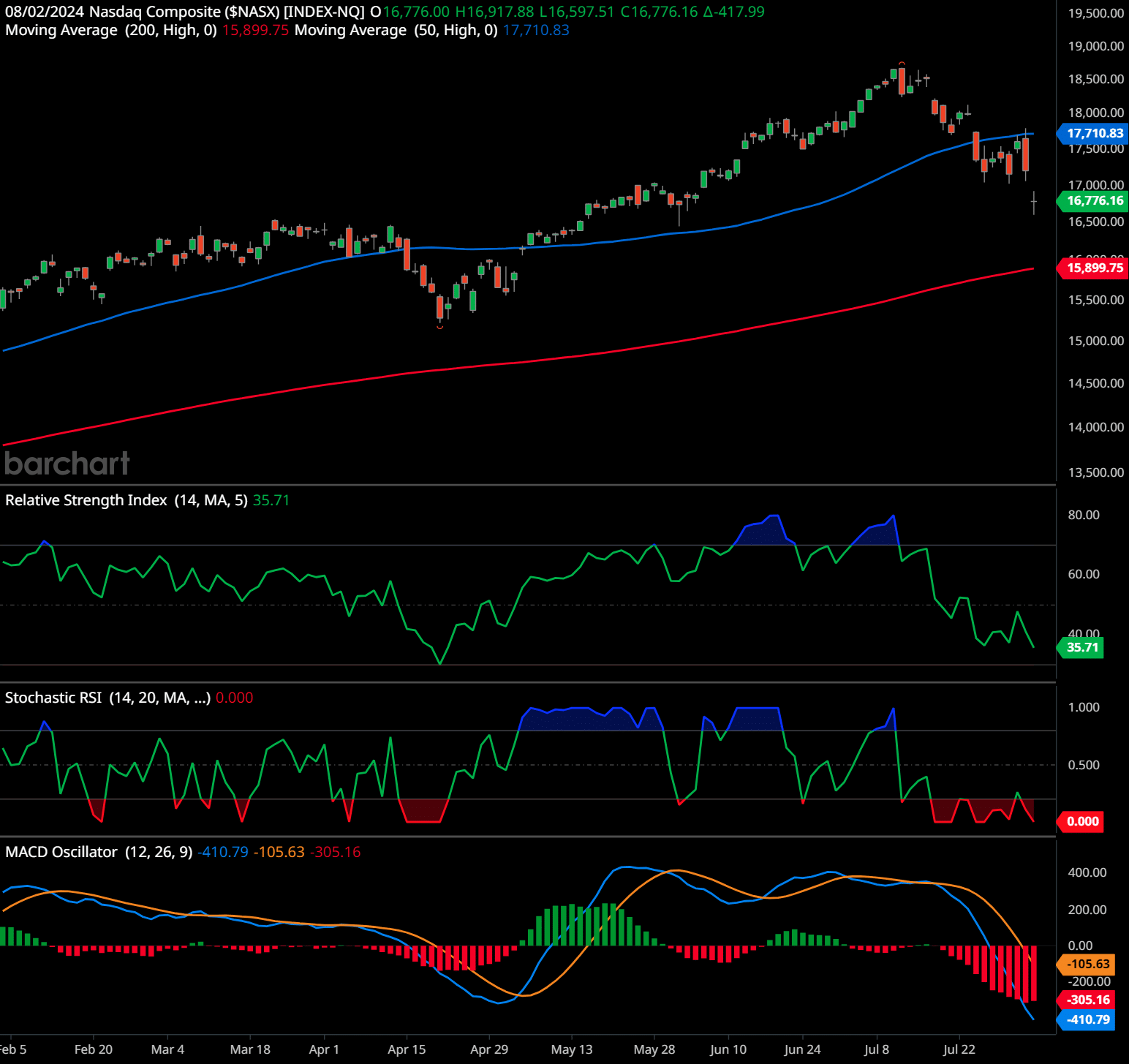This screenshot has width=1129, height=1064.
Task: Click the Jun 10 date axis label
Action: [728, 1049]
